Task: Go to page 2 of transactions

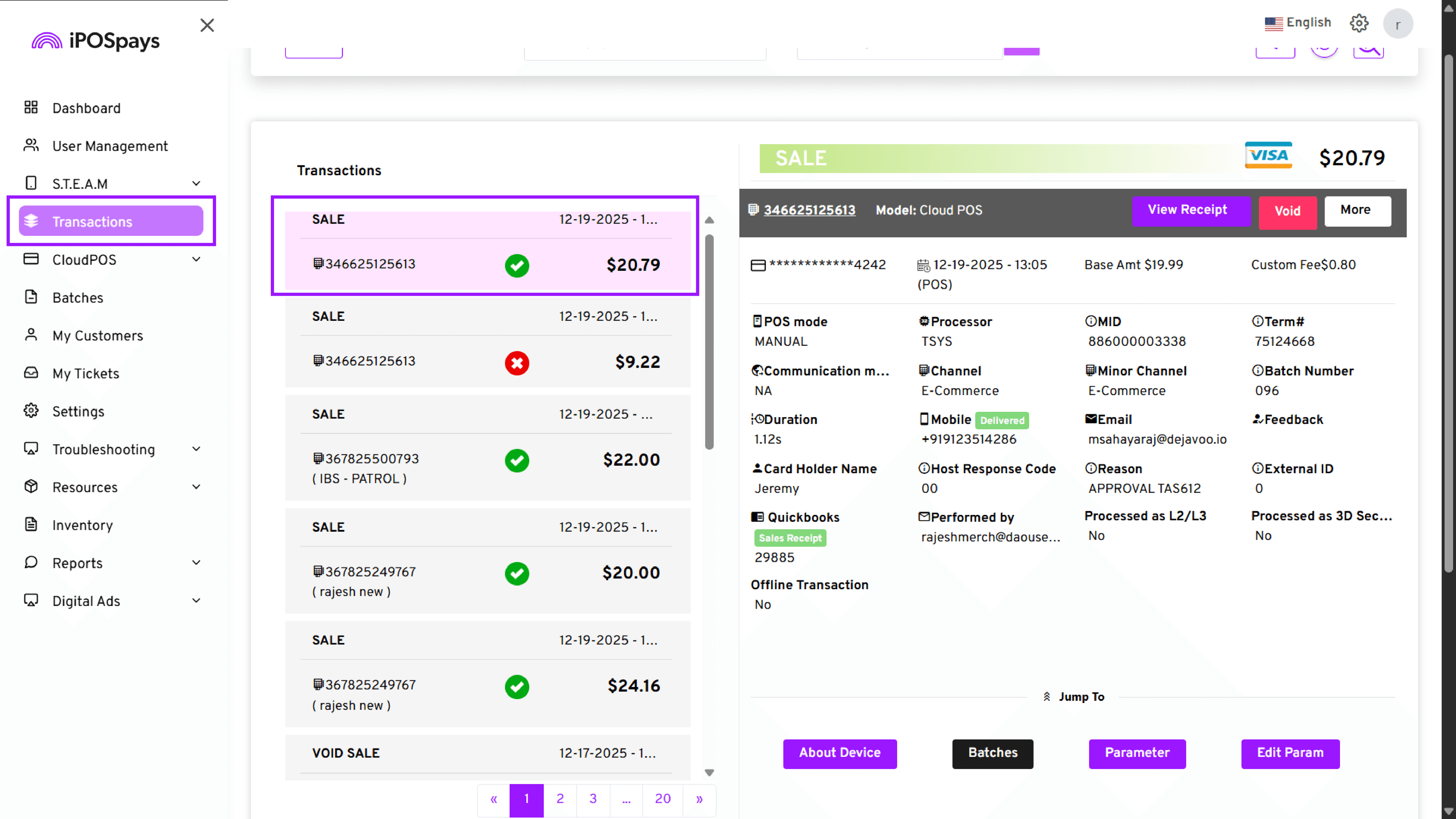Action: coord(560,799)
